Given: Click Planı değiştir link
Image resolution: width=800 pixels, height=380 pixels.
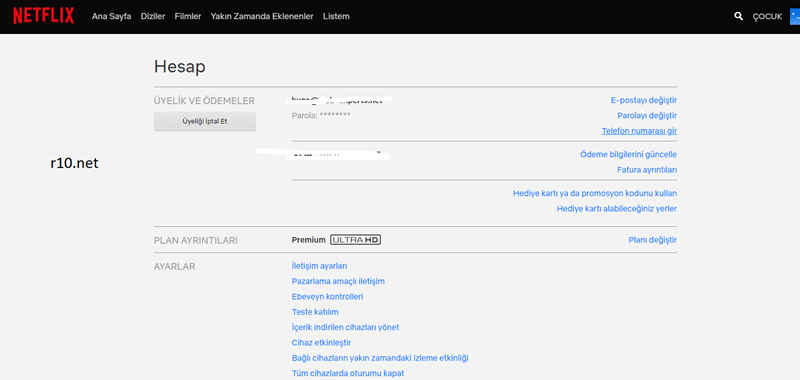Looking at the screenshot, I should (x=653, y=240).
